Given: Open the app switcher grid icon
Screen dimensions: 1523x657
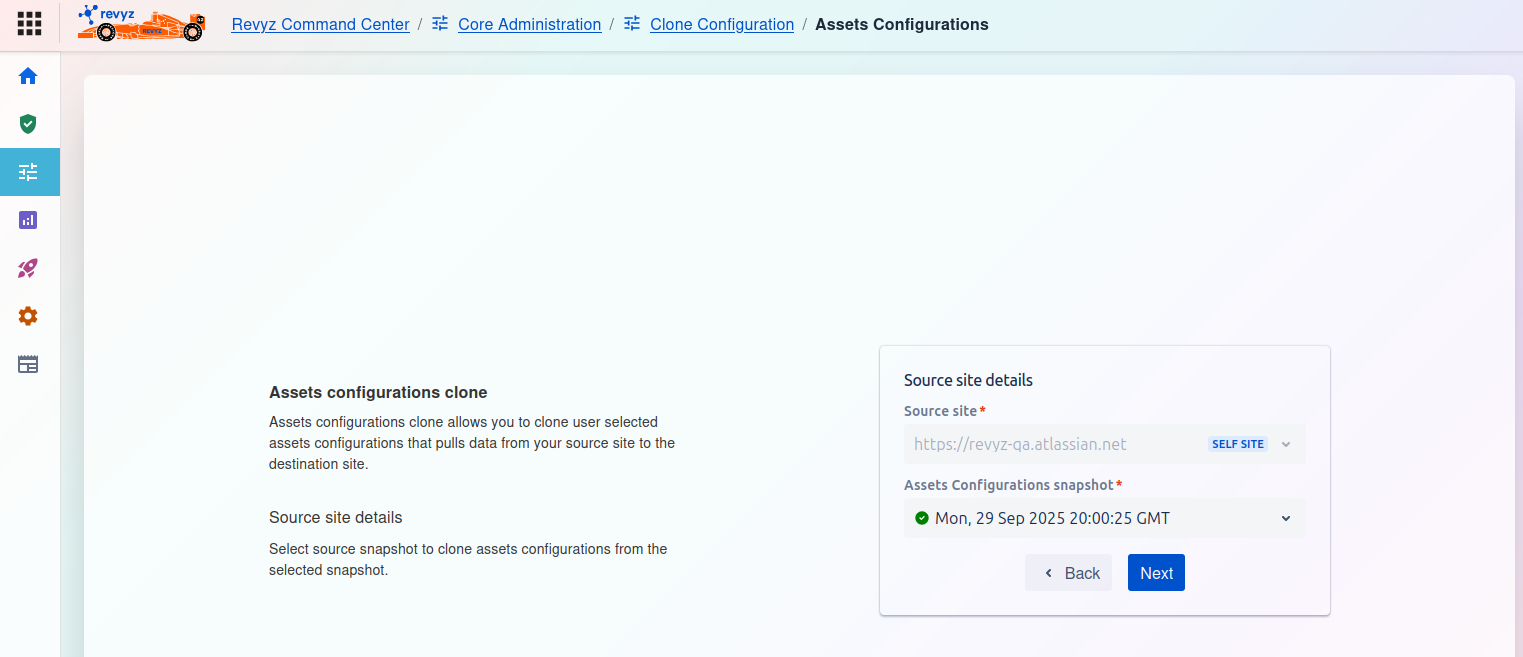Looking at the screenshot, I should 29,24.
